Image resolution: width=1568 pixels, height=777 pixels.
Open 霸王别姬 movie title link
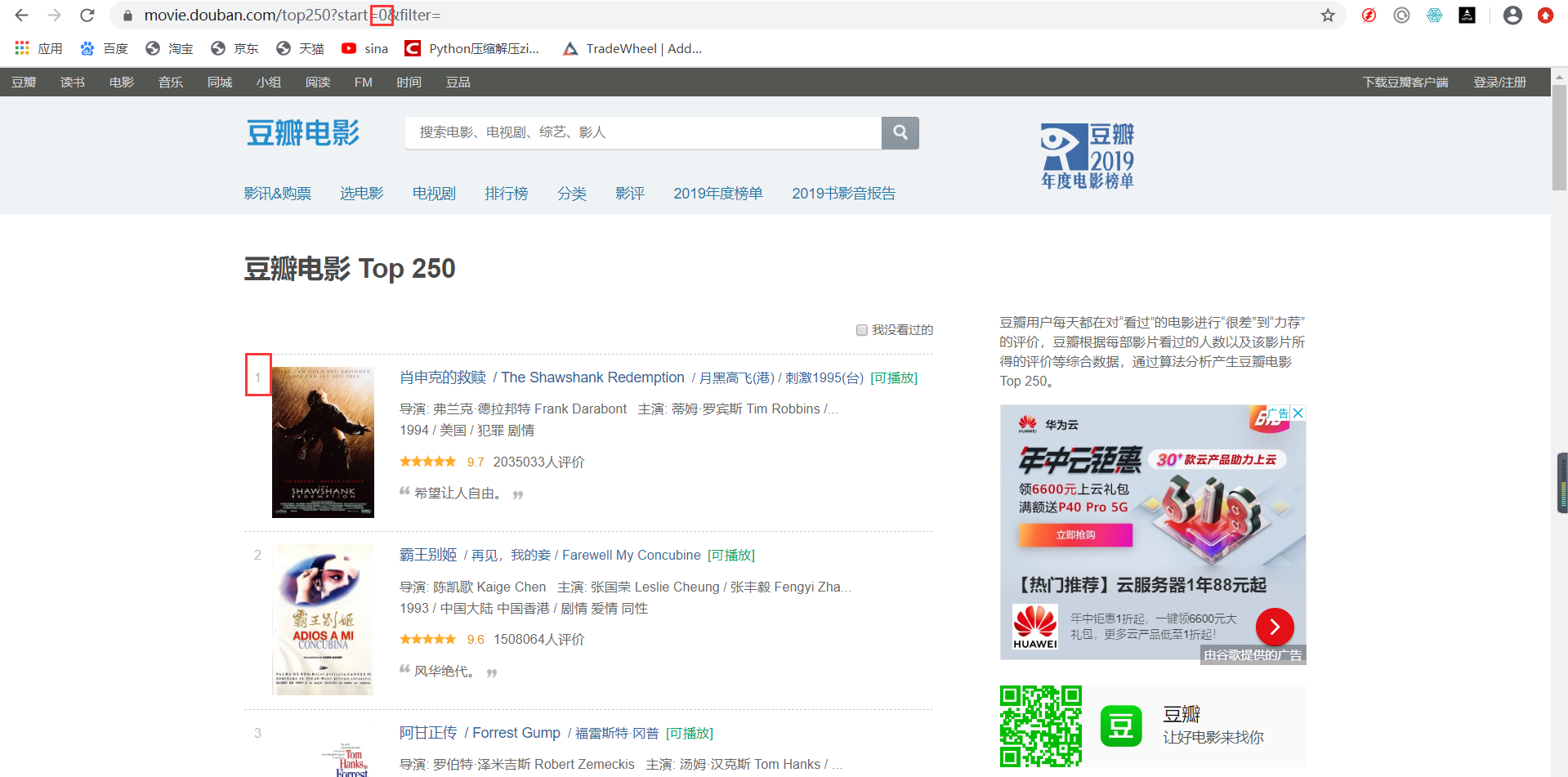428,555
